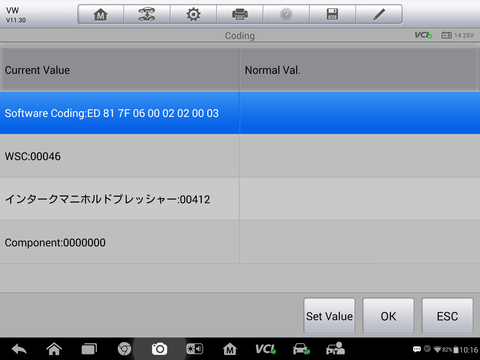Open settings gear in top toolbar
The image size is (480, 360).
point(193,14)
